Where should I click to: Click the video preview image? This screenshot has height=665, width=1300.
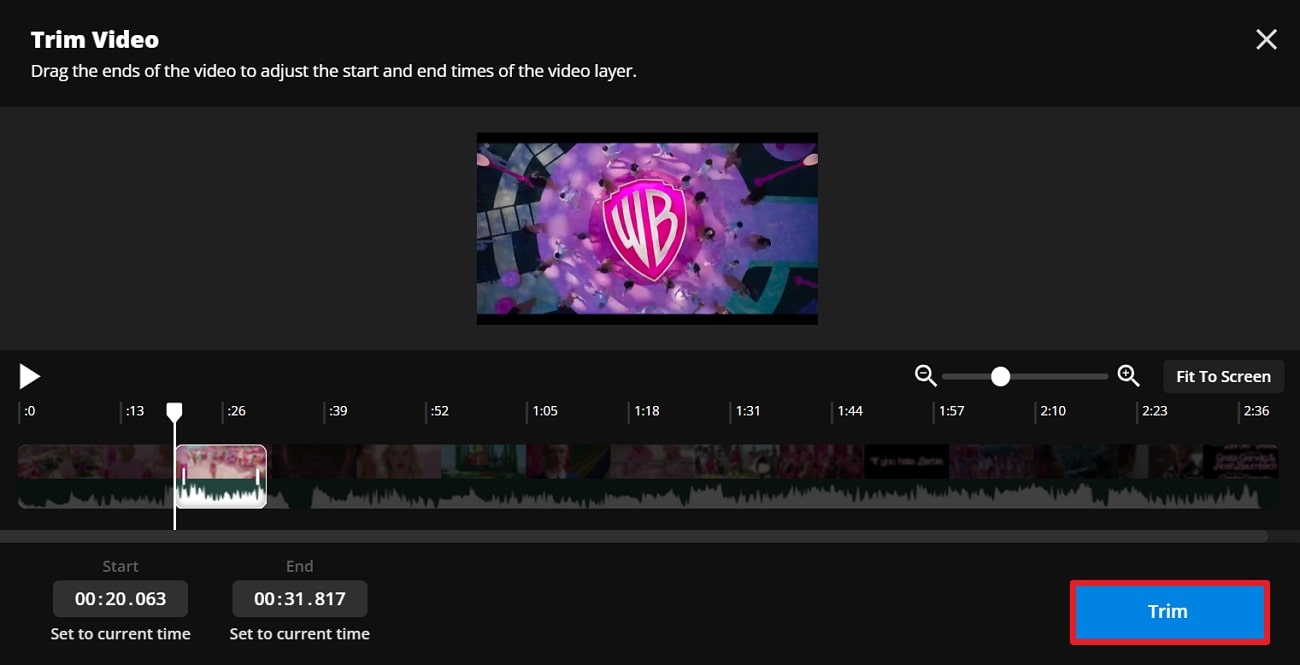647,228
